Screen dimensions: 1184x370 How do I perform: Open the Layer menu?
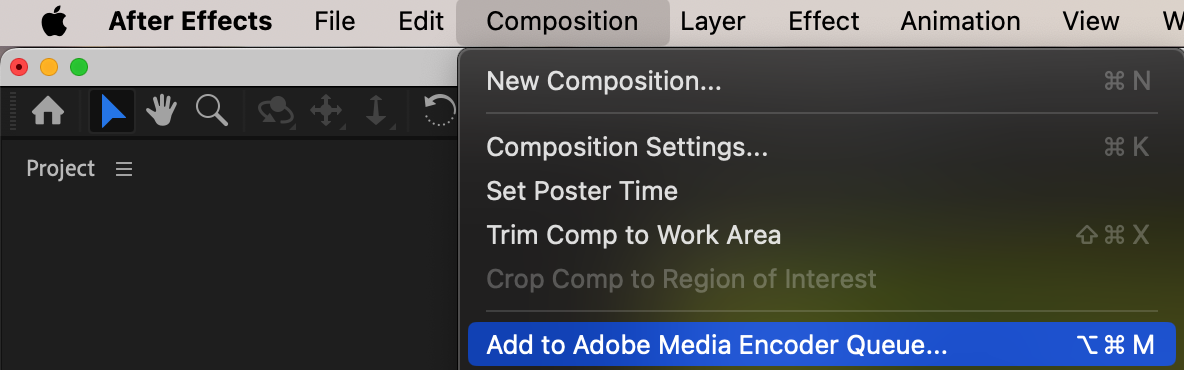pyautogui.click(x=714, y=21)
